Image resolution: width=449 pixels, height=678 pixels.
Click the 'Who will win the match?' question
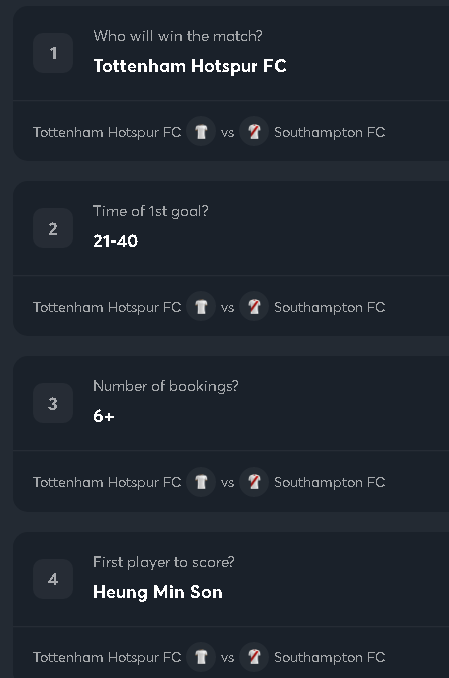point(178,36)
